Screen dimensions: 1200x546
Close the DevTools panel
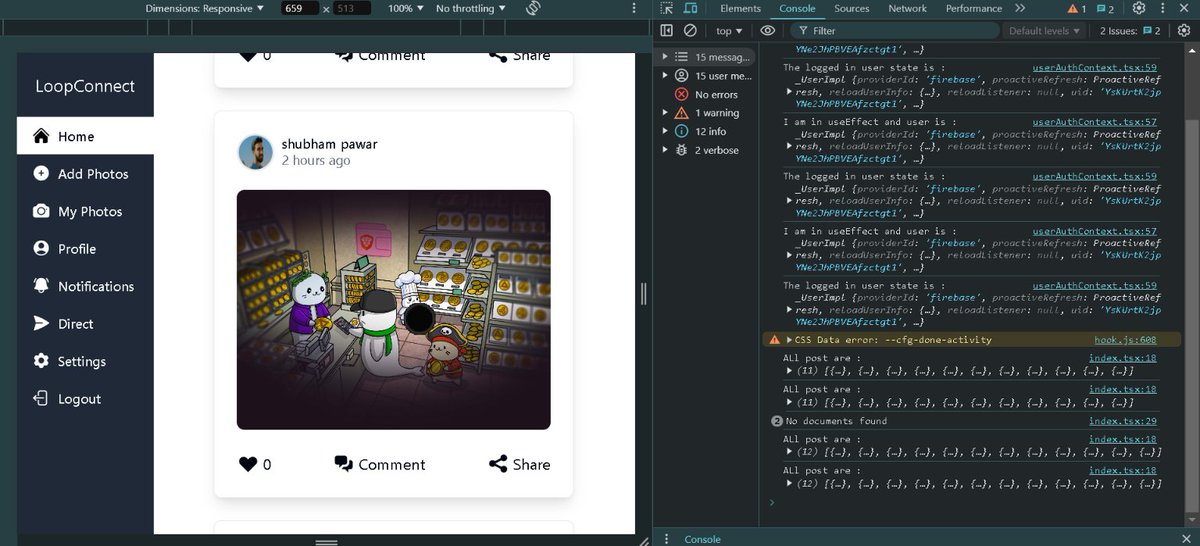coord(1184,8)
